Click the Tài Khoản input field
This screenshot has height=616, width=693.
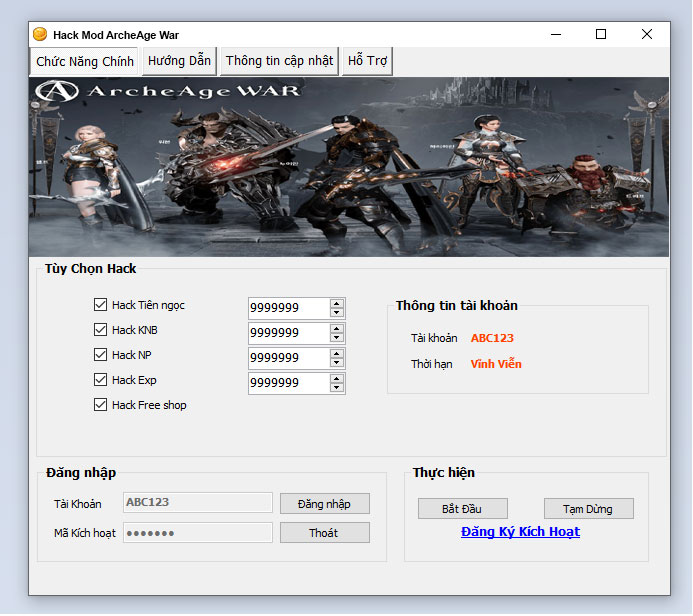[x=198, y=502]
